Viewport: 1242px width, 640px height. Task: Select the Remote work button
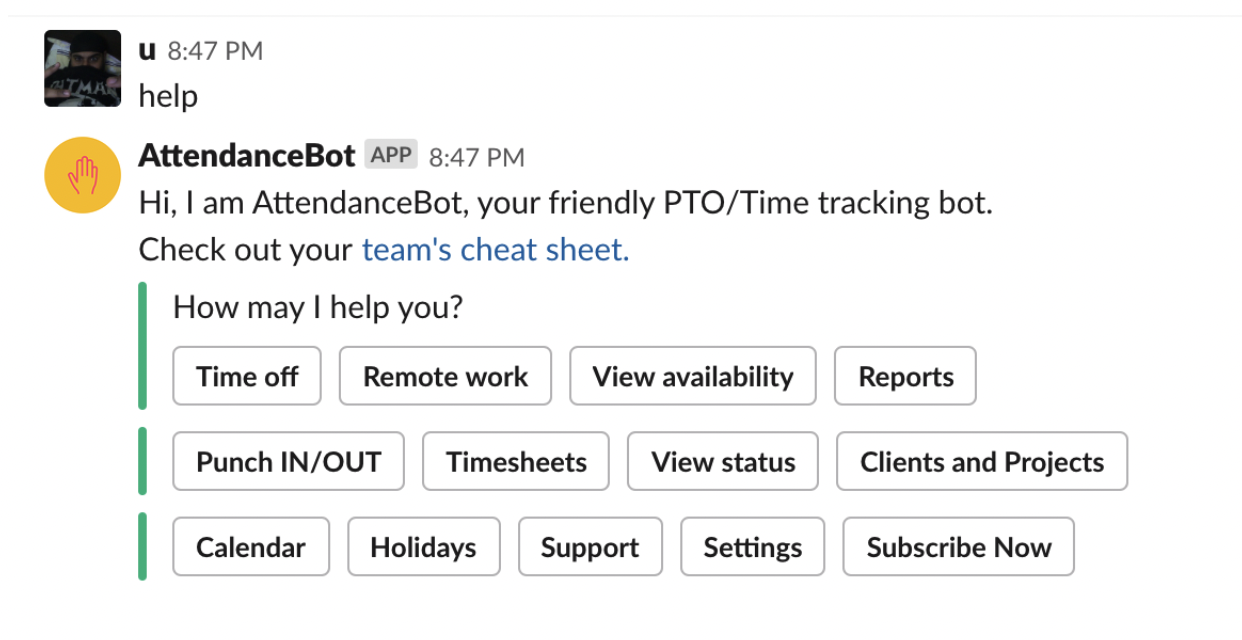click(445, 376)
